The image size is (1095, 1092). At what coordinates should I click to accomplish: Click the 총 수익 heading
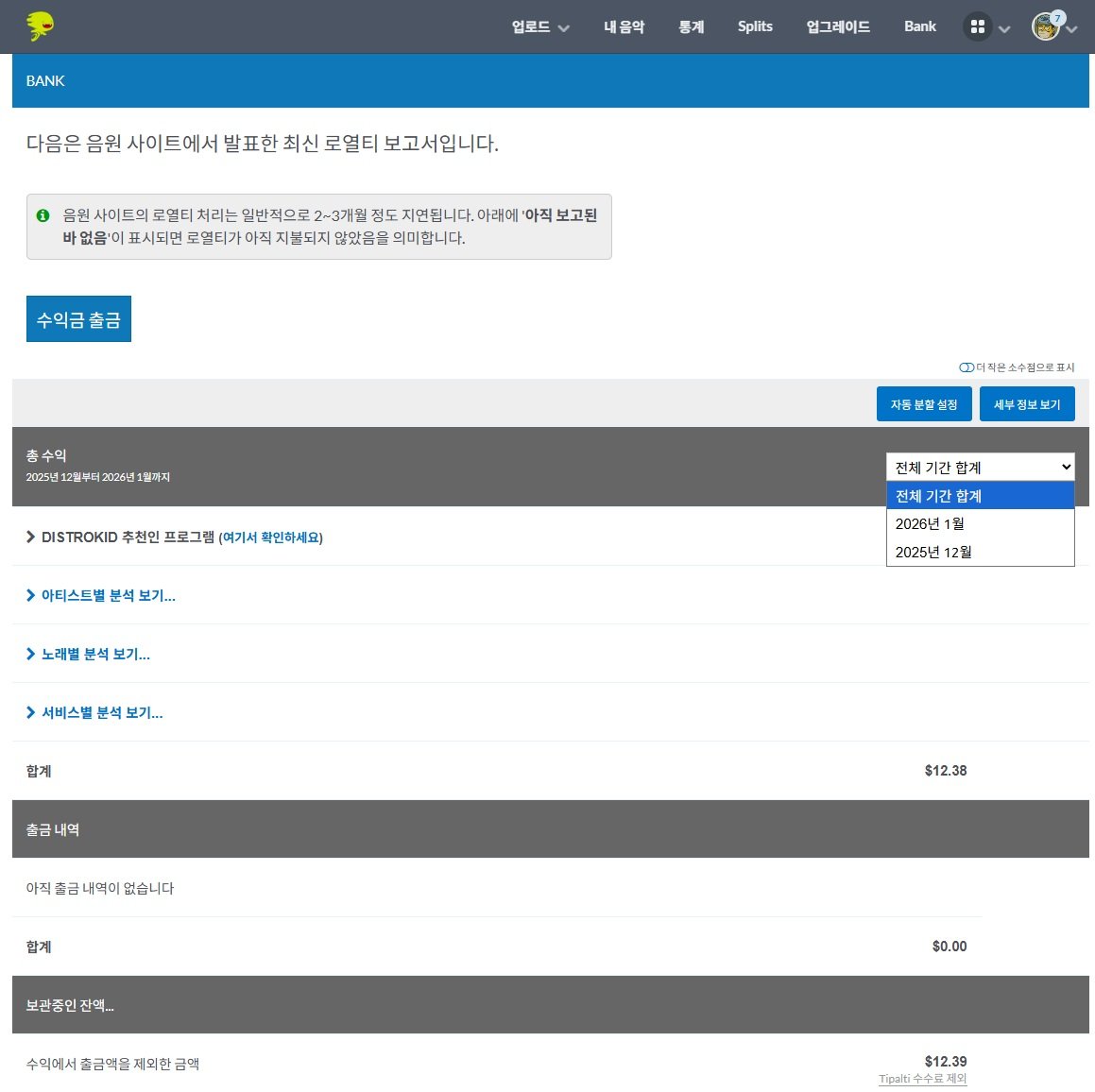click(x=46, y=456)
